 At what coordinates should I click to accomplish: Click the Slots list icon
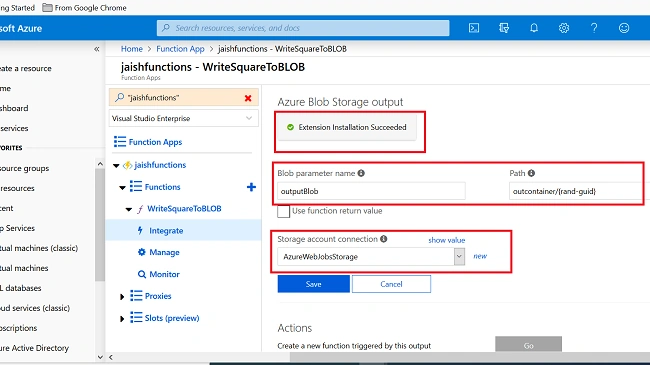(136, 317)
